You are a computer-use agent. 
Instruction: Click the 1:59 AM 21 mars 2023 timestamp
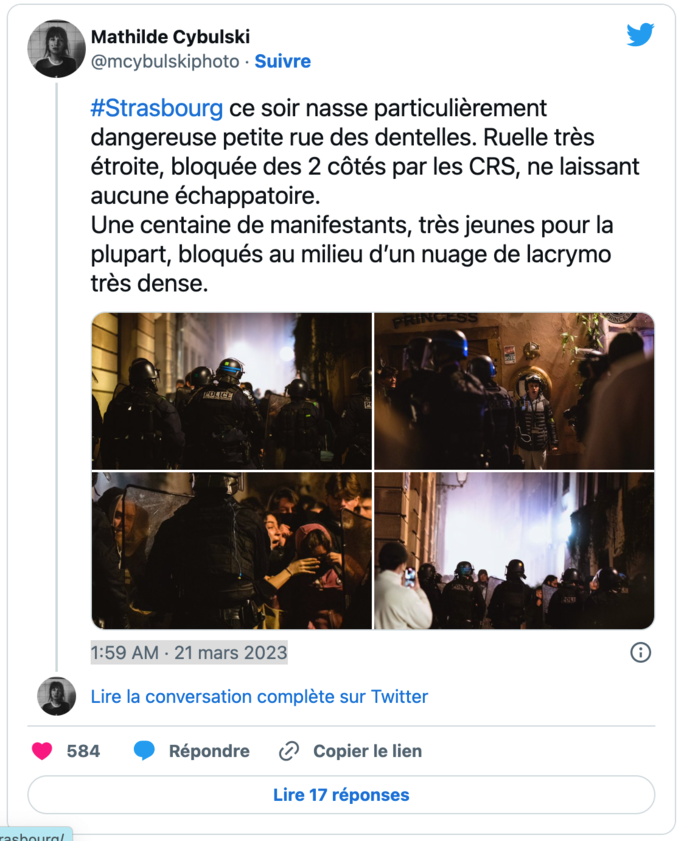coord(189,653)
